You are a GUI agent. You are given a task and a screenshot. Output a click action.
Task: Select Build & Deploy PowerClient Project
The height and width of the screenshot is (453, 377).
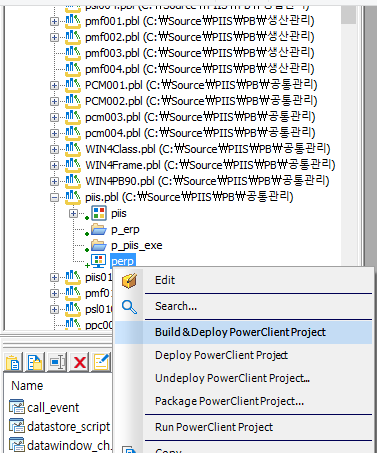[244, 332]
